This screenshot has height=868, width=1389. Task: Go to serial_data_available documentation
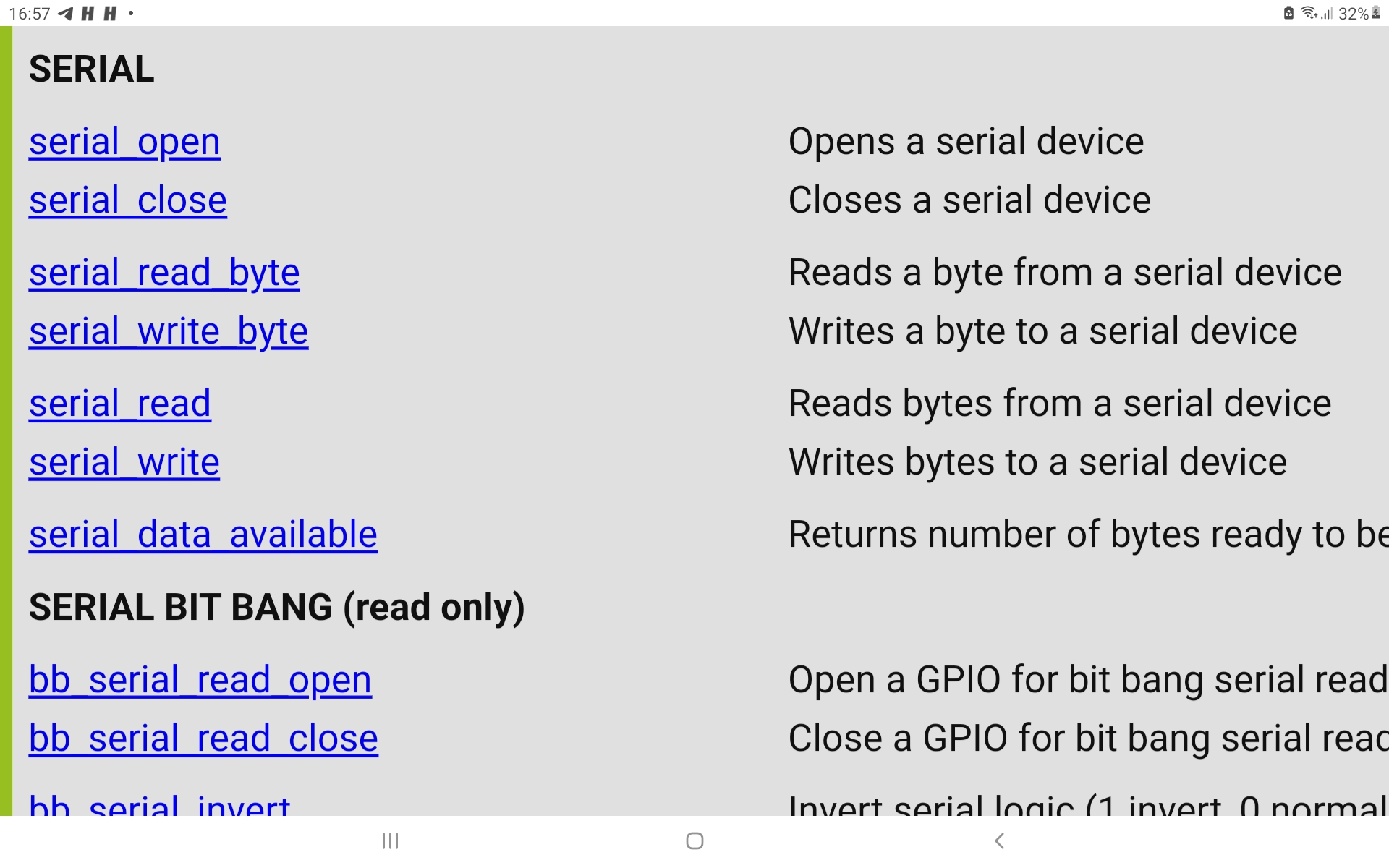[x=203, y=535]
